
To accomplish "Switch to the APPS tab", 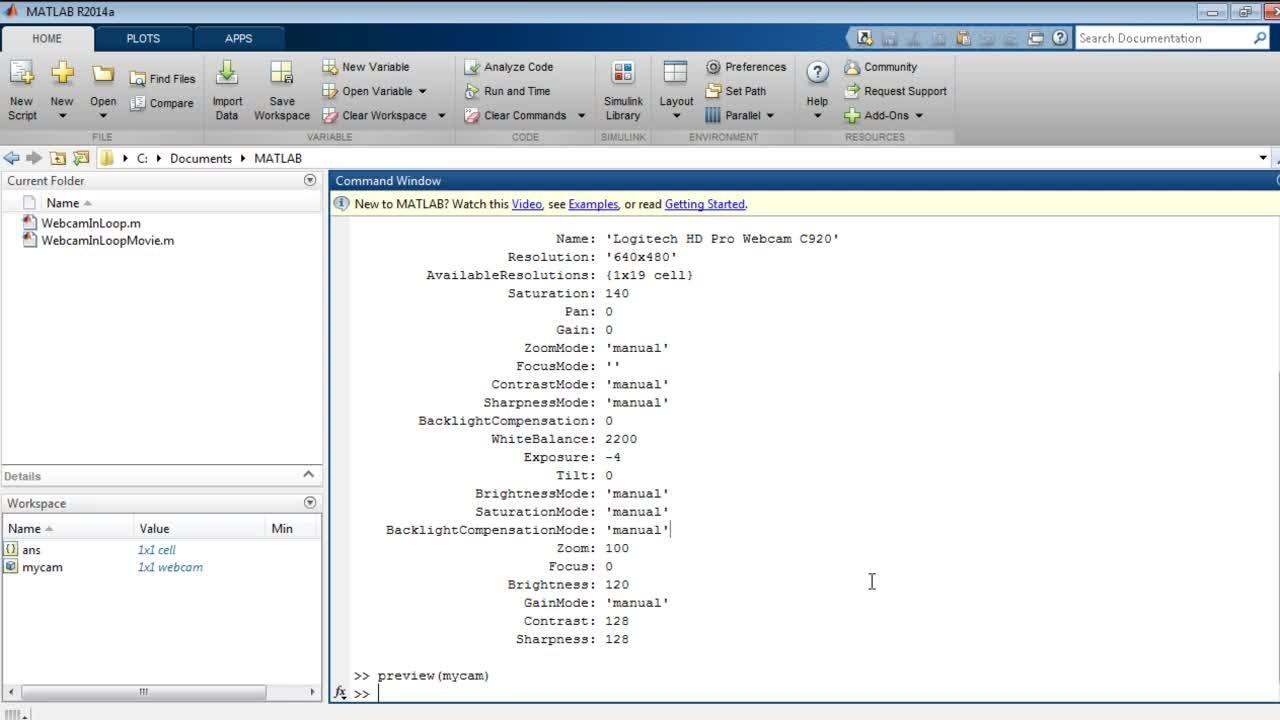I will tap(239, 38).
